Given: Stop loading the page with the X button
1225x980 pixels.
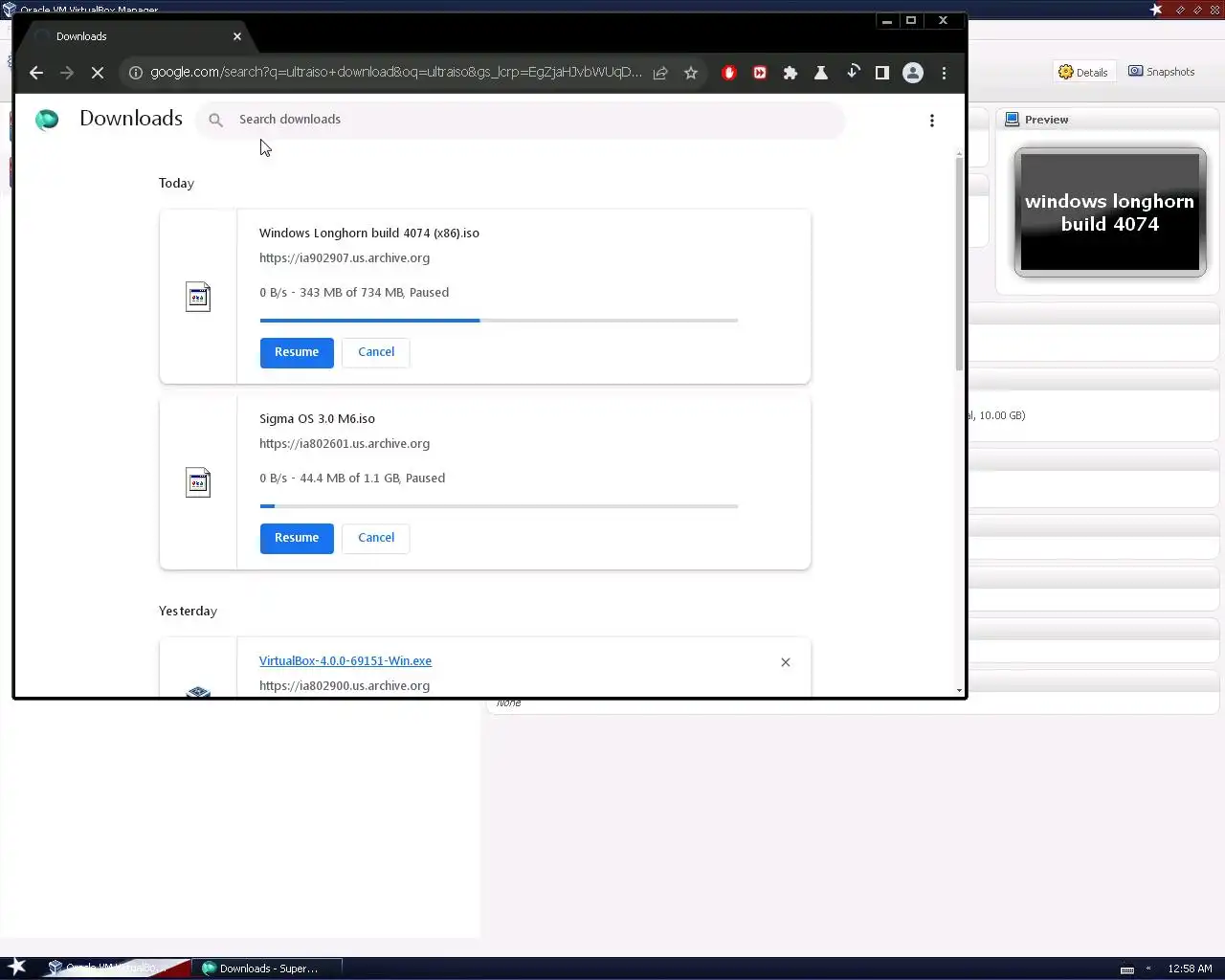Looking at the screenshot, I should tap(98, 73).
